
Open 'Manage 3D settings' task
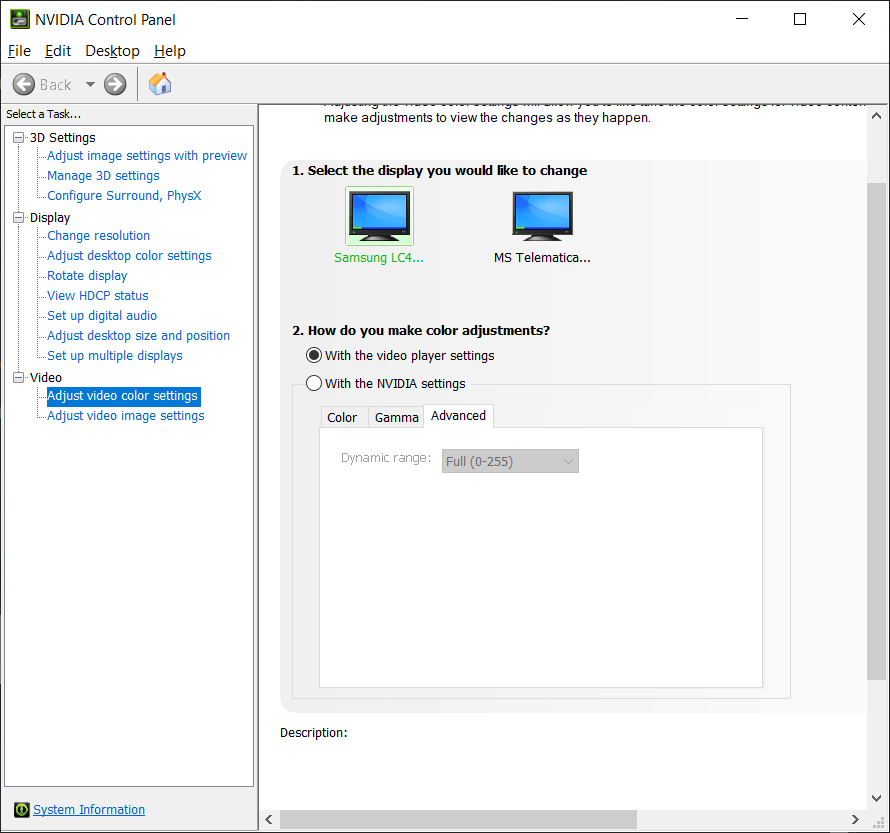click(103, 176)
